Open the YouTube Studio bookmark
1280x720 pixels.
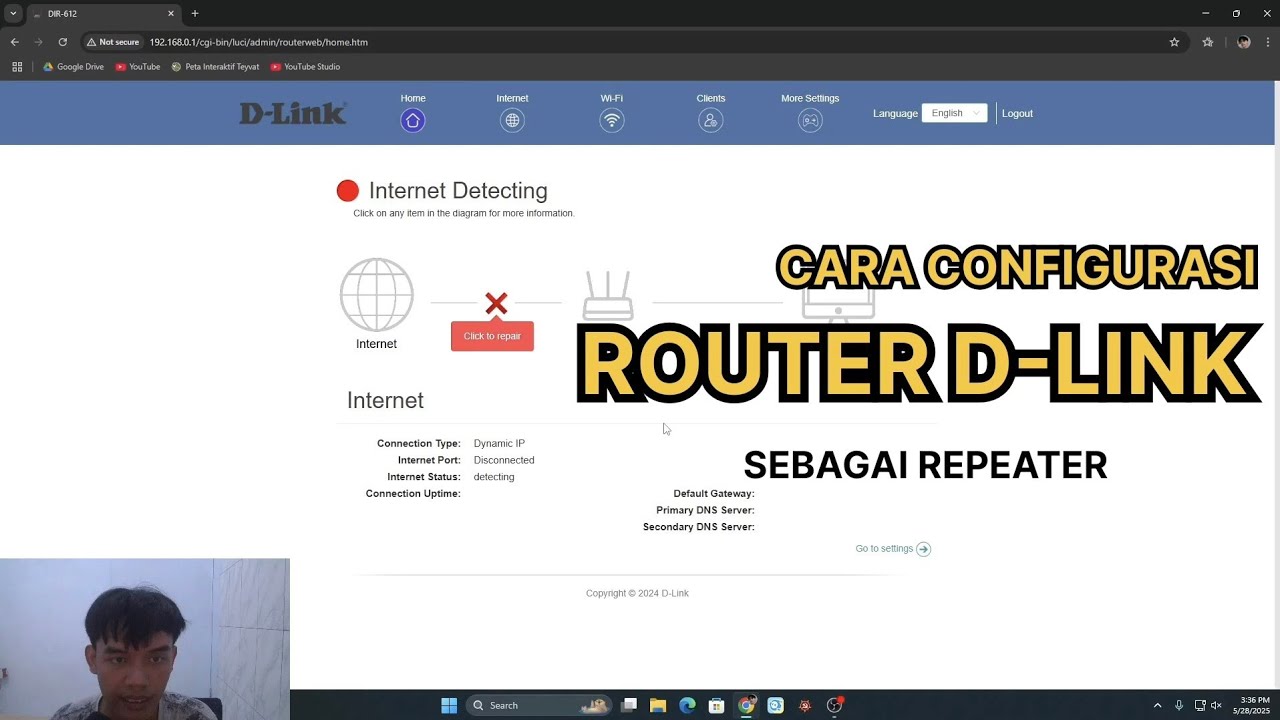pos(305,67)
